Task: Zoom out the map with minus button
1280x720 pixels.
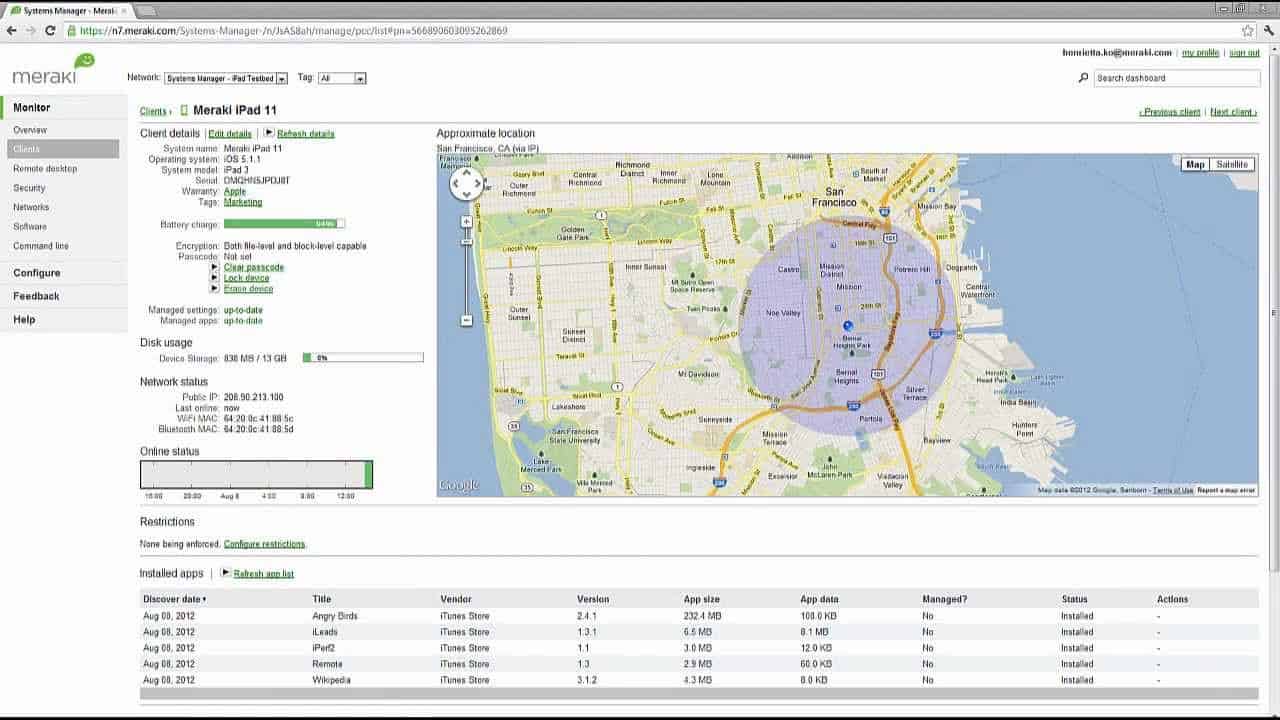Action: click(x=466, y=320)
